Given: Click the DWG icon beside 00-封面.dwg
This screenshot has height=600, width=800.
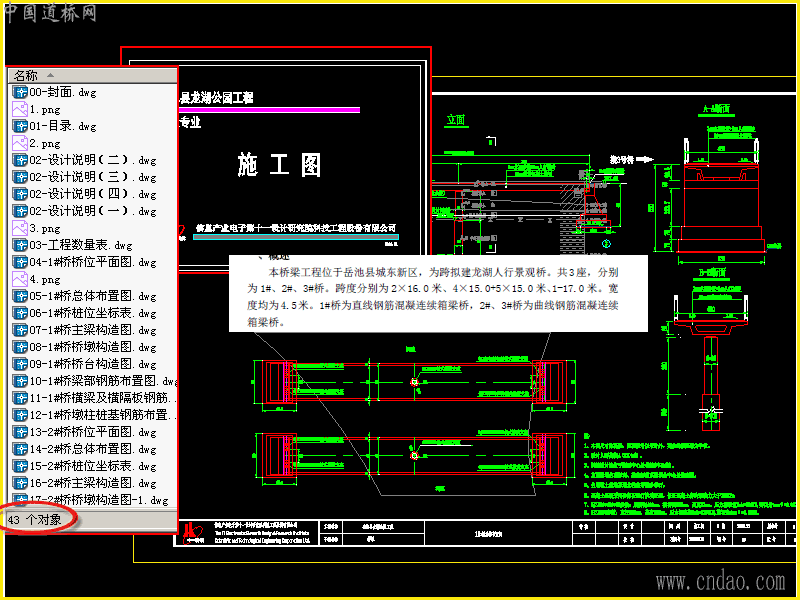Looking at the screenshot, I should [x=20, y=92].
